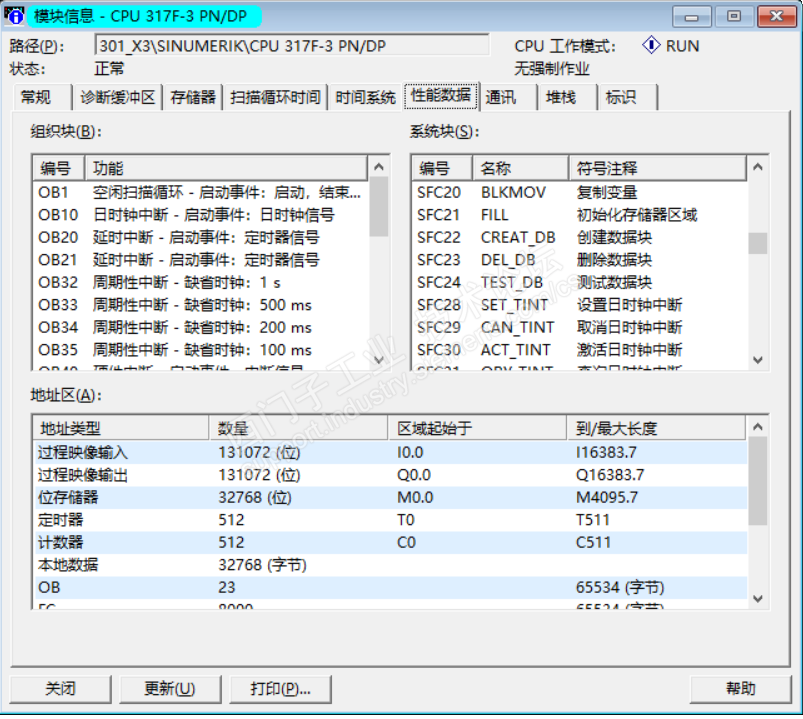Select the OB34 row with 200 ms

tap(201, 328)
